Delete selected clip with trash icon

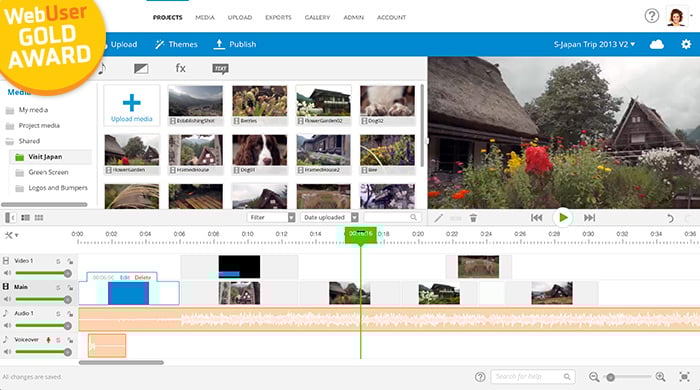pos(473,218)
